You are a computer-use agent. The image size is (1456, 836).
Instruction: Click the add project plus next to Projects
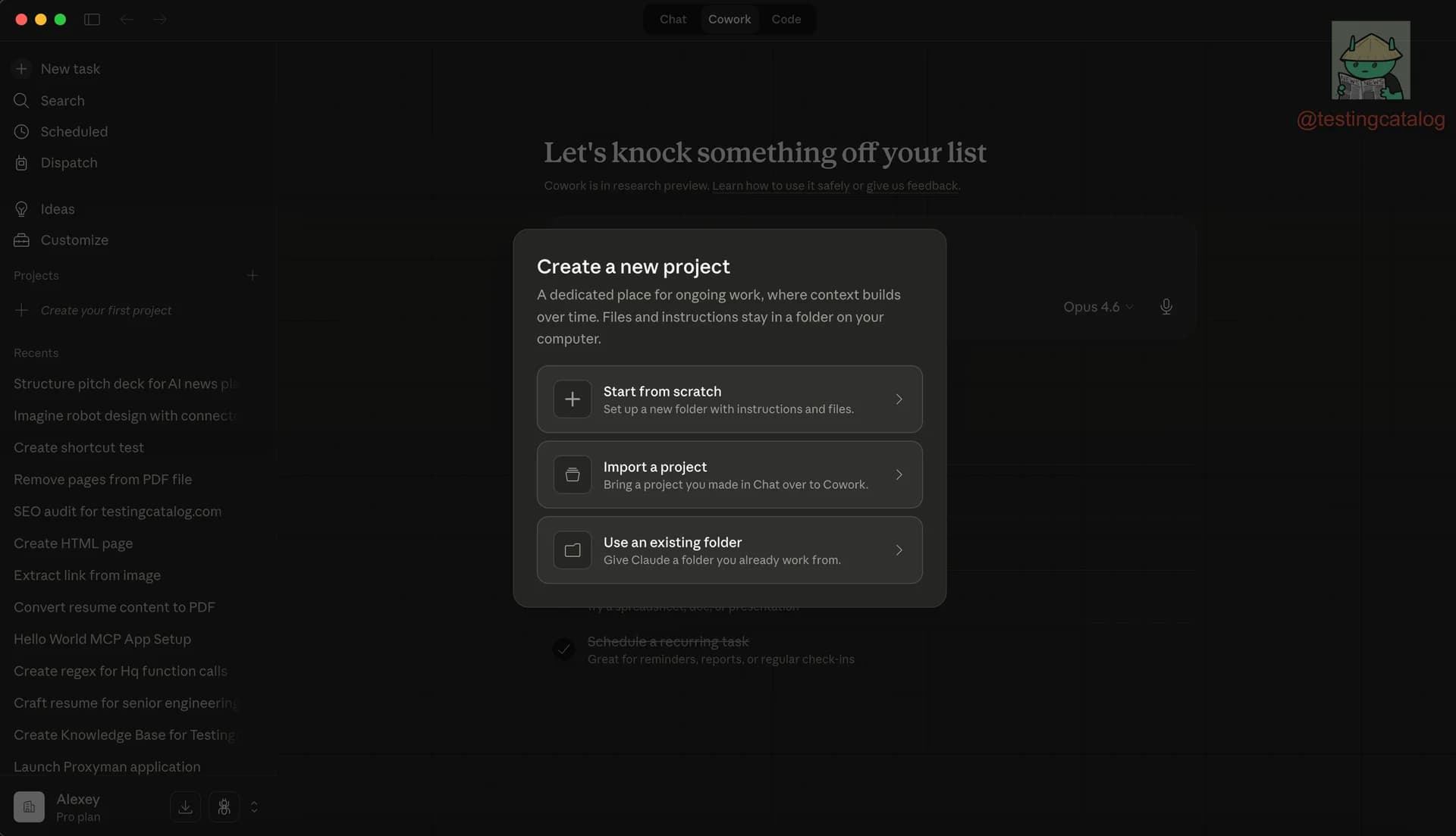(x=253, y=275)
